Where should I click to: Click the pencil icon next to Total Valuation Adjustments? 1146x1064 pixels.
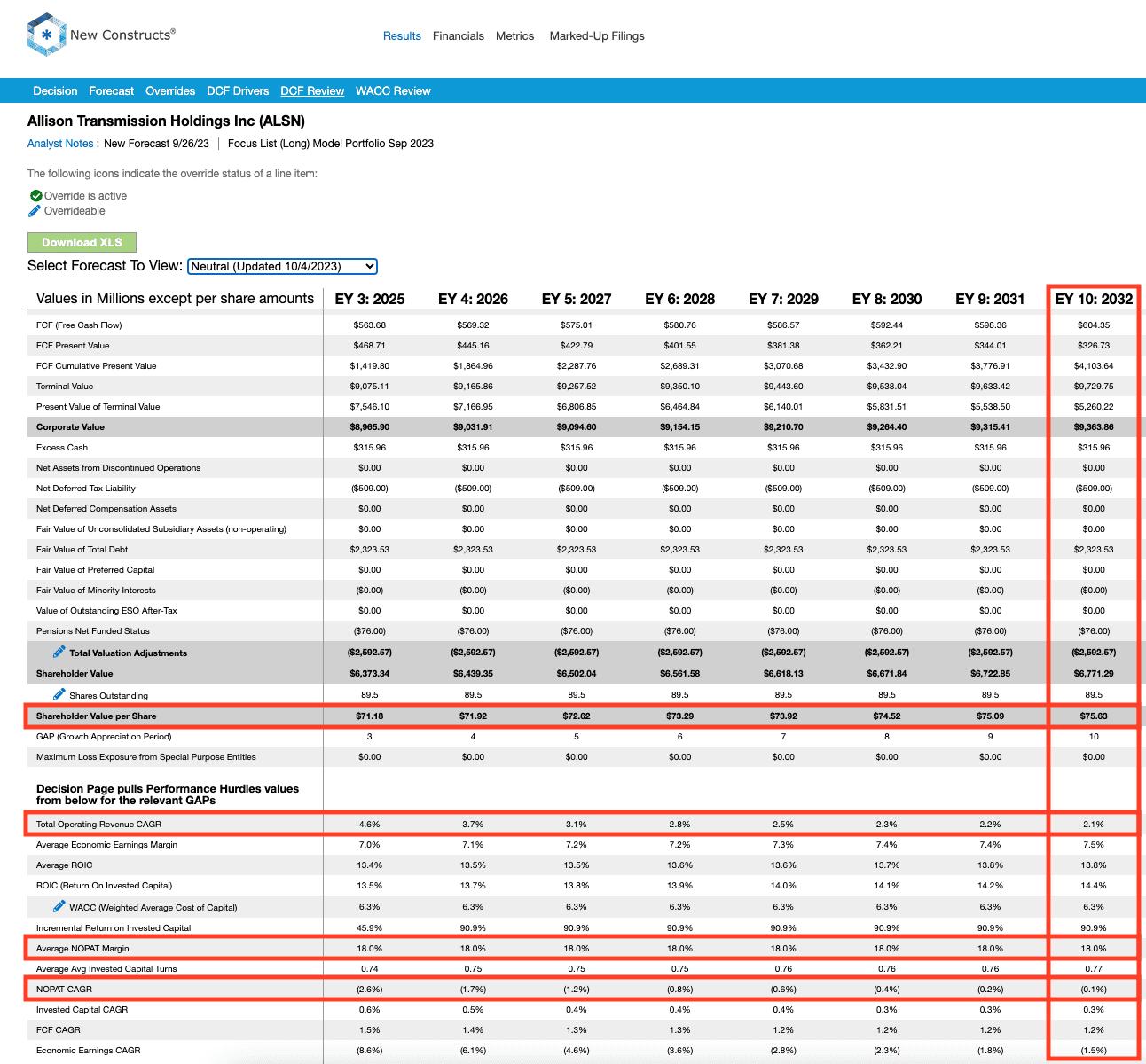[59, 652]
